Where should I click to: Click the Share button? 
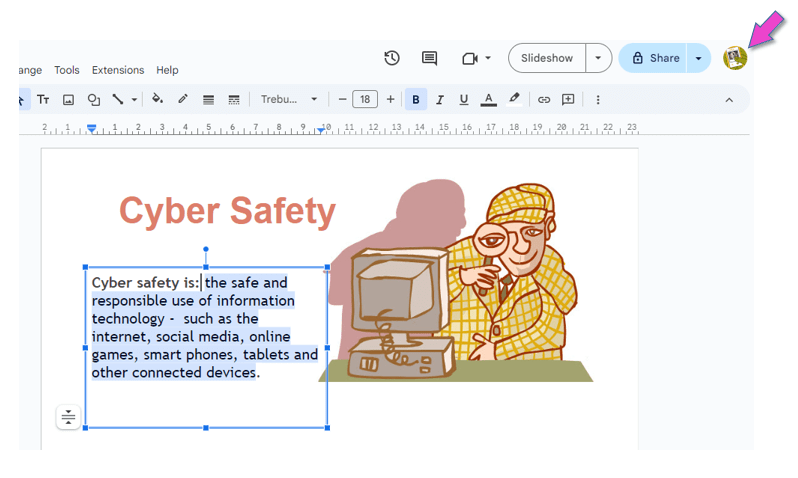point(655,58)
